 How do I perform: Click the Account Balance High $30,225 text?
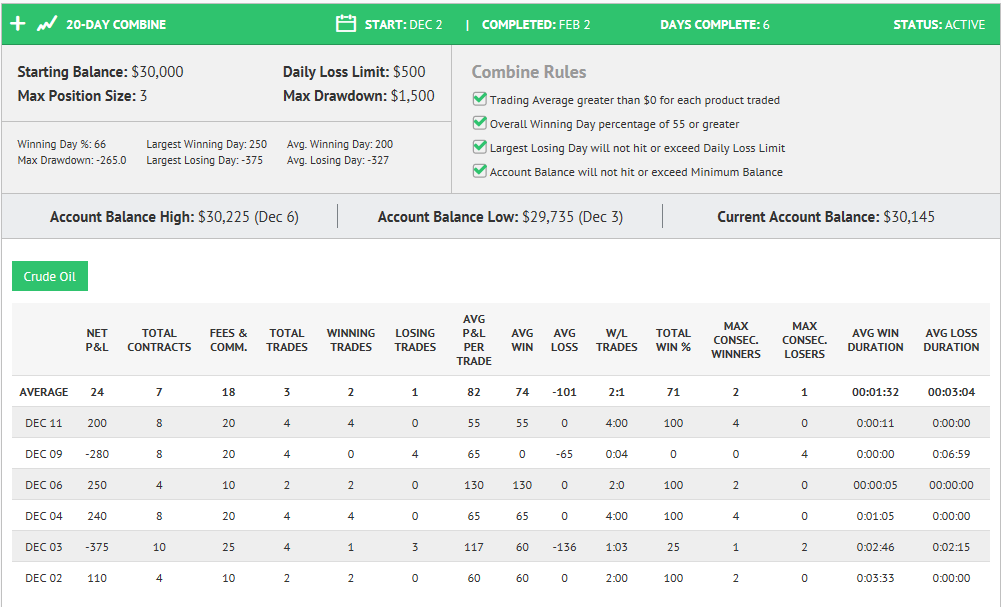point(174,217)
